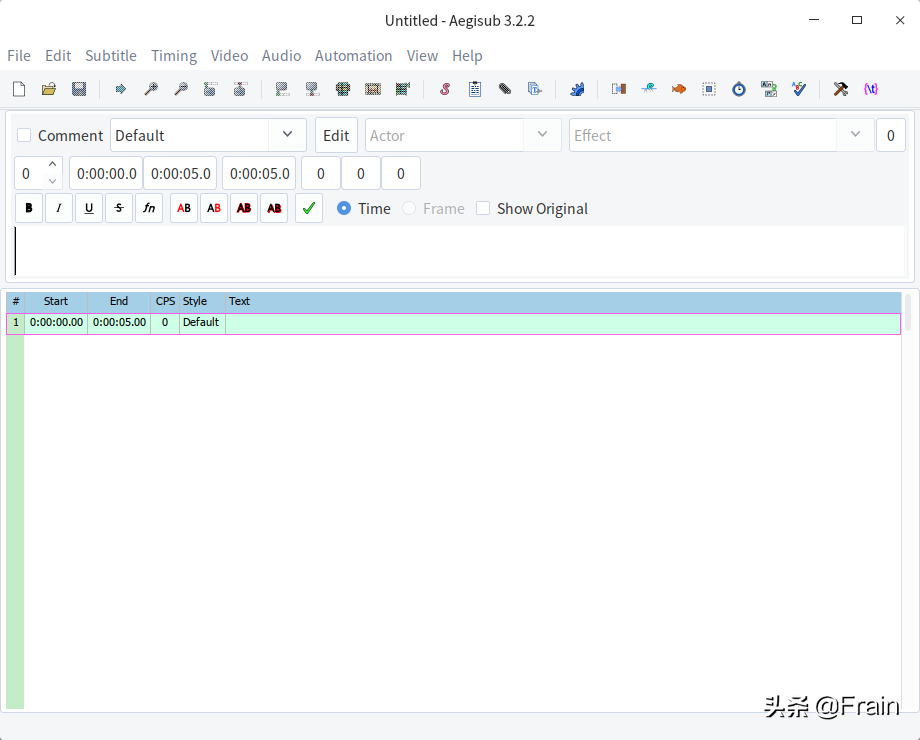920x740 pixels.
Task: Toggle underline formatting button
Action: tap(89, 208)
